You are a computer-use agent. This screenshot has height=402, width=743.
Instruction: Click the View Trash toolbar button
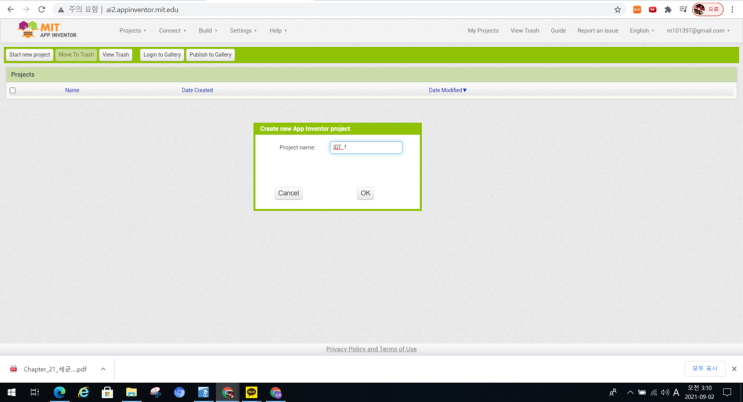point(116,55)
